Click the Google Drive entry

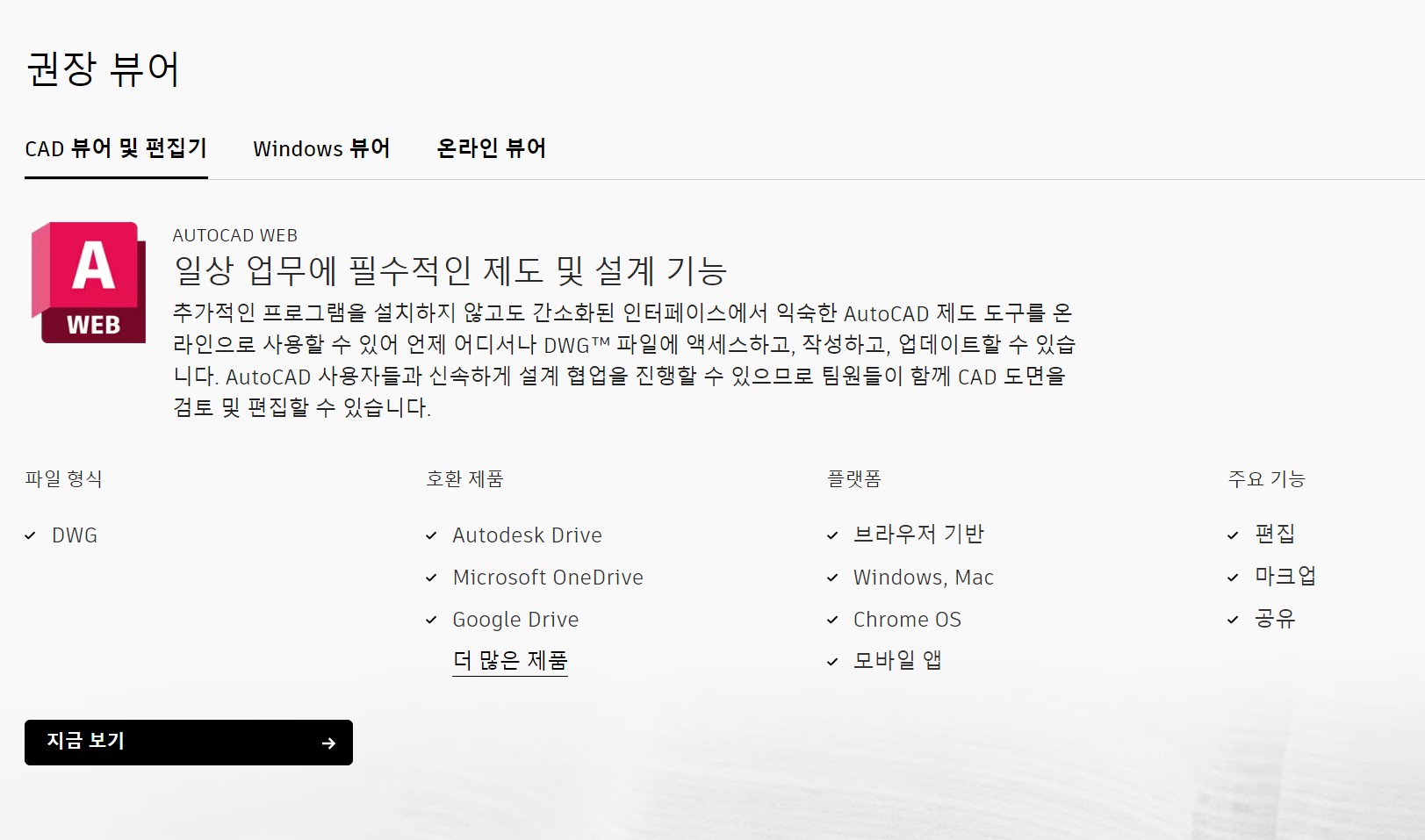[x=515, y=620]
